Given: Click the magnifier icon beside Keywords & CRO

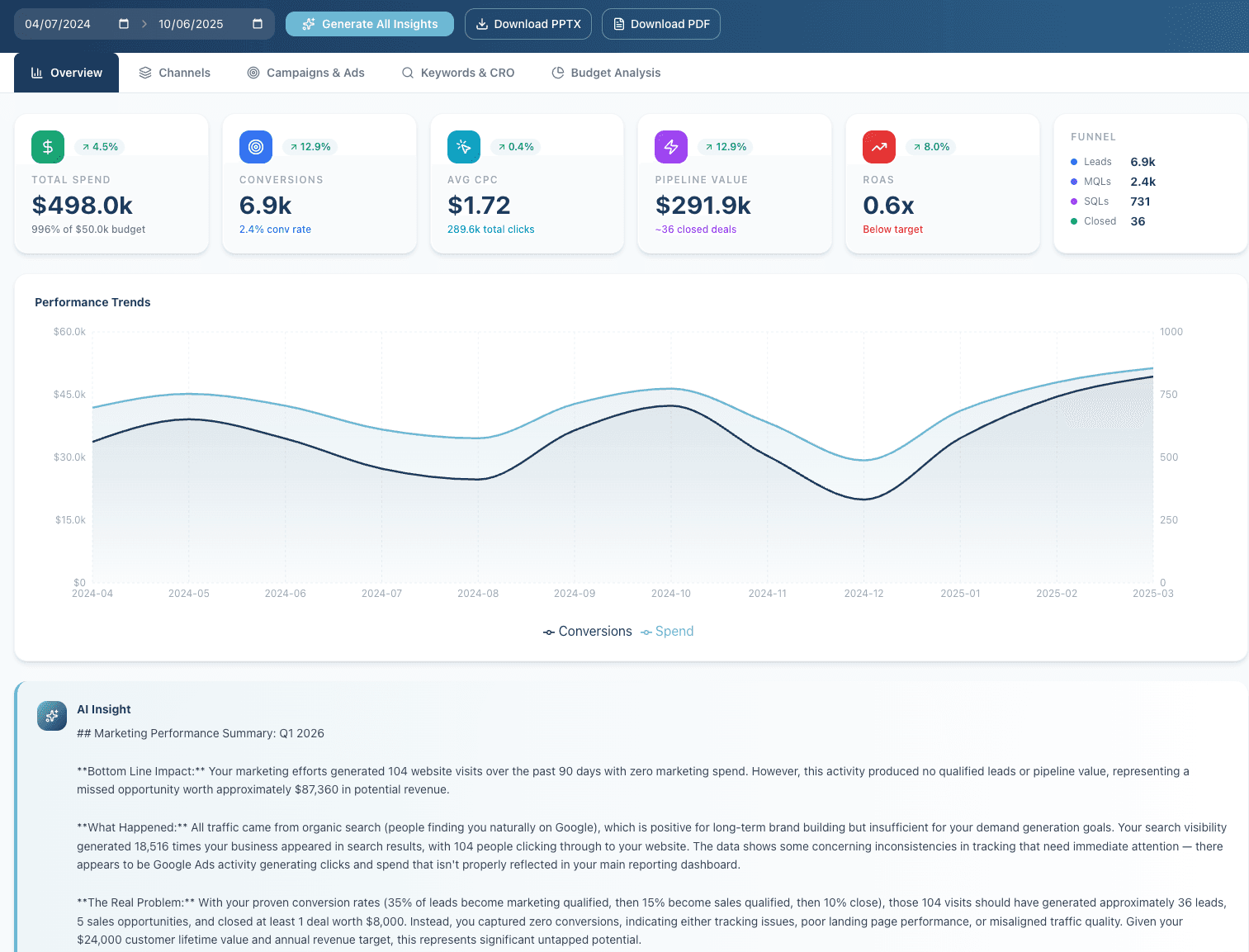Looking at the screenshot, I should pyautogui.click(x=407, y=73).
